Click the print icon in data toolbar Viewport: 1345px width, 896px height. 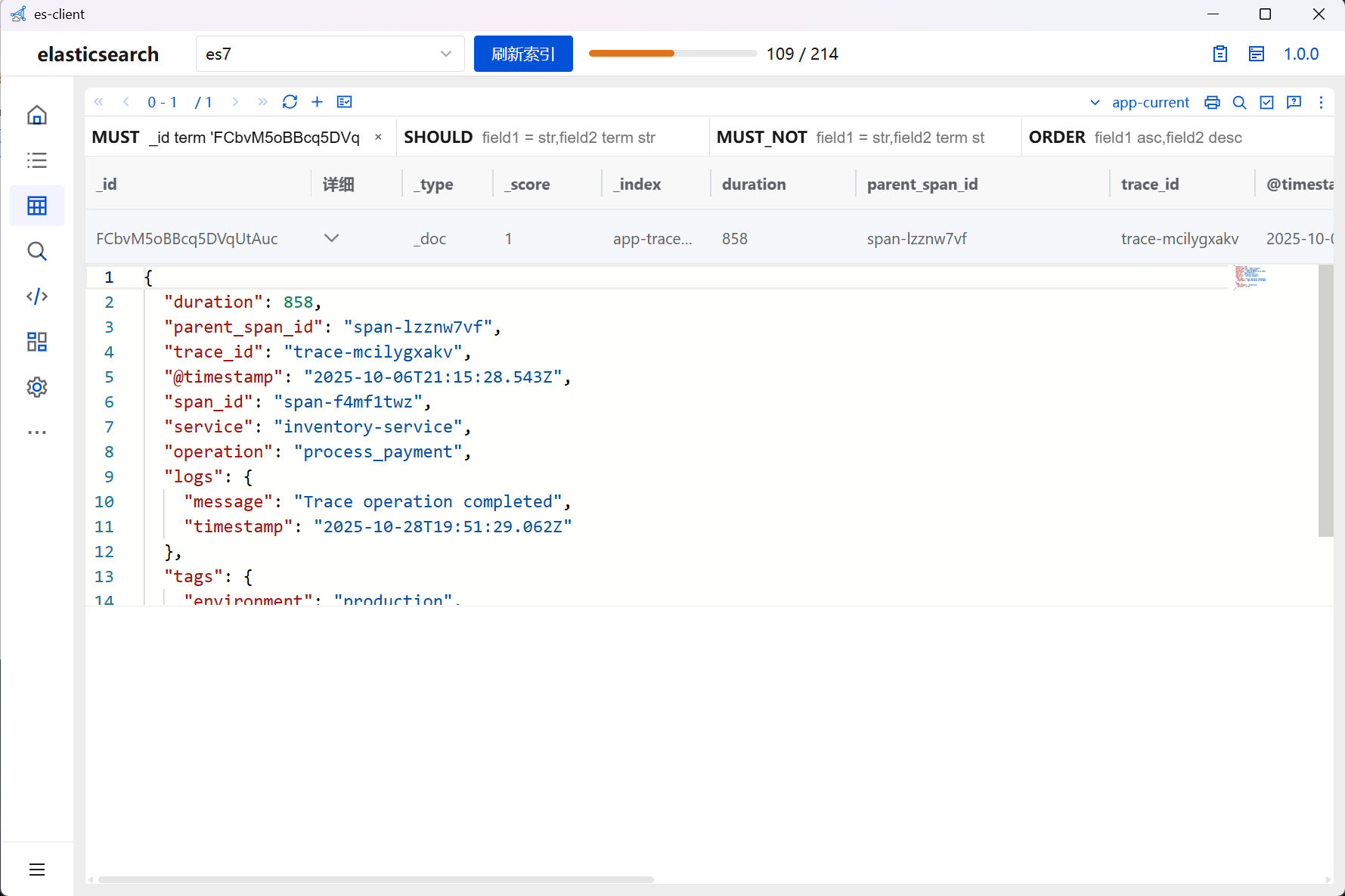[1212, 103]
